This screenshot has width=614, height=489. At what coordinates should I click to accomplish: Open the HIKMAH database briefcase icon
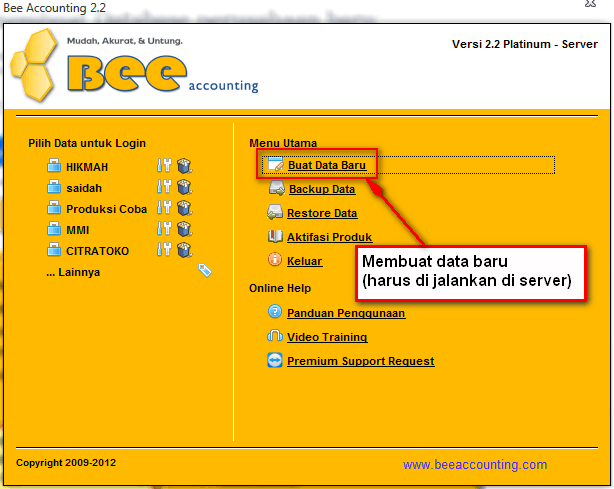tap(54, 166)
